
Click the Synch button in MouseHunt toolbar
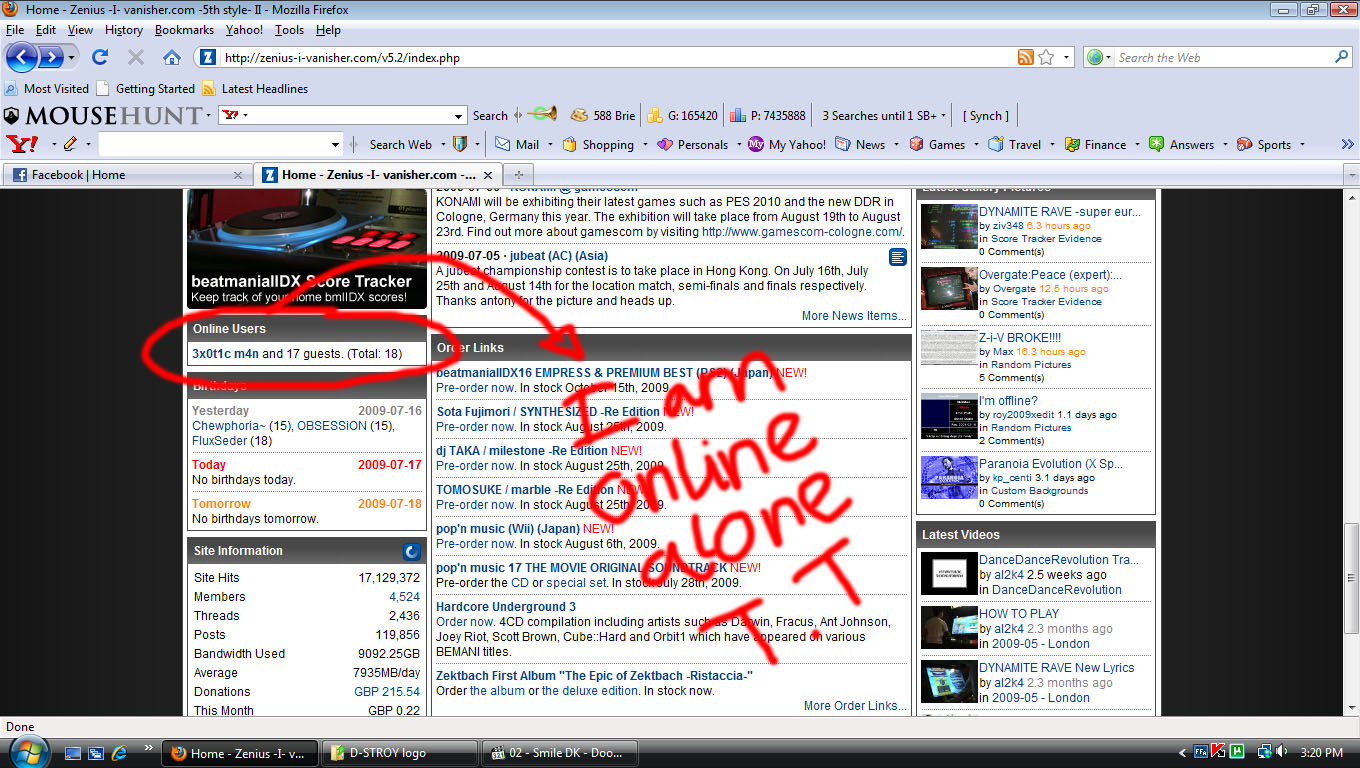coord(986,116)
